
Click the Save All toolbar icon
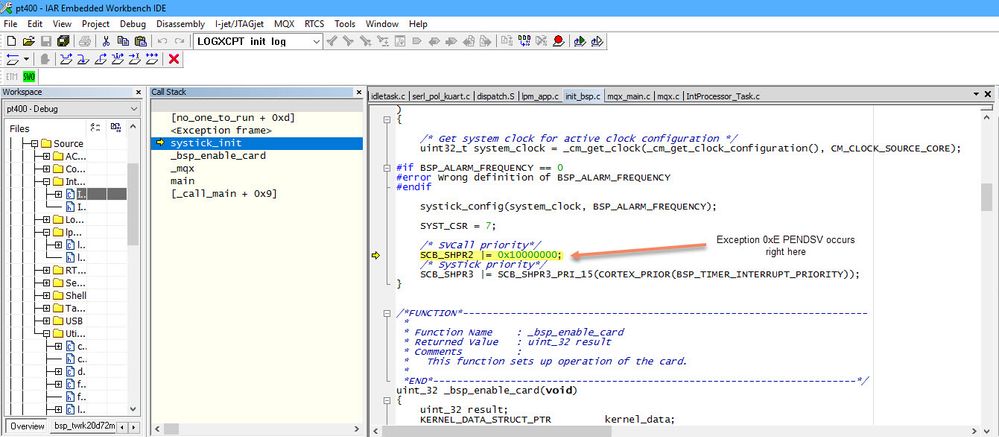[63, 41]
